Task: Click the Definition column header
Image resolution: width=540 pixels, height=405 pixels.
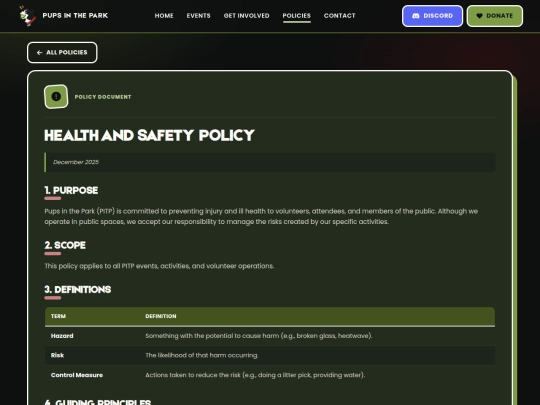Action: click(x=160, y=316)
